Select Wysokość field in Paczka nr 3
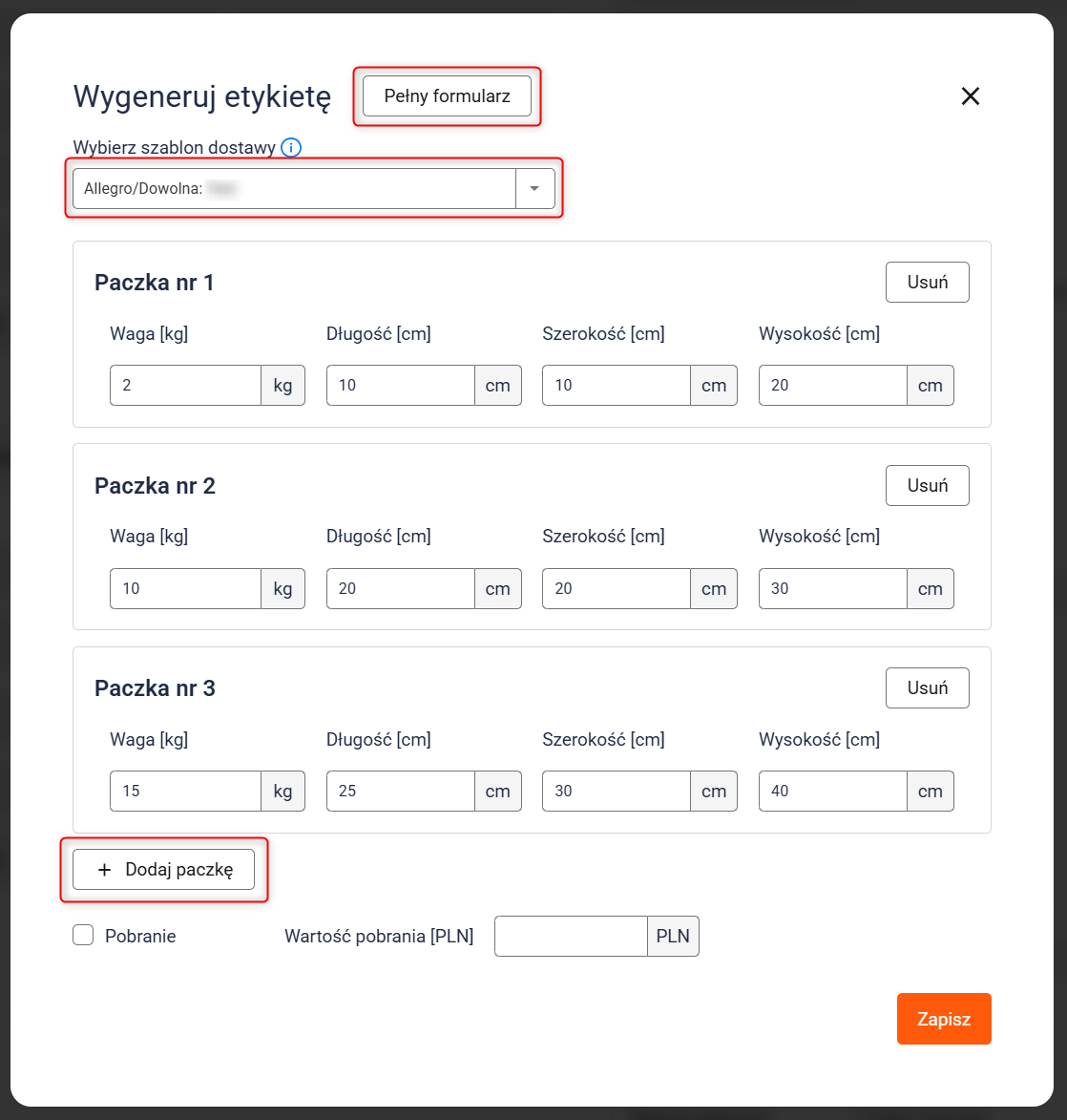Image resolution: width=1067 pixels, height=1120 pixels. click(x=832, y=792)
